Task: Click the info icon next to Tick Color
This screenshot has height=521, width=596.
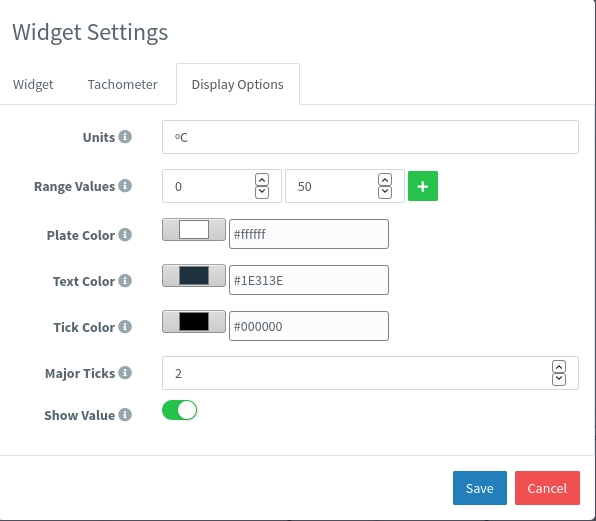Action: (125, 327)
